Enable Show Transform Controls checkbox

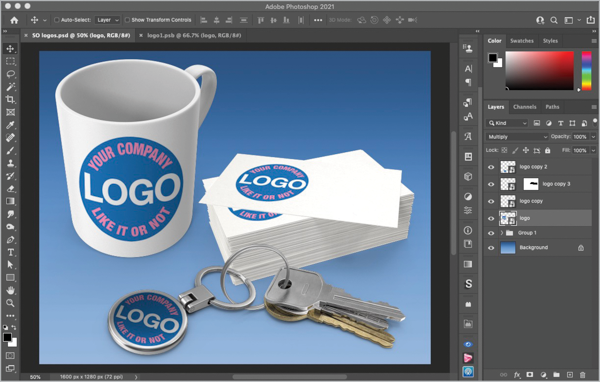(127, 20)
